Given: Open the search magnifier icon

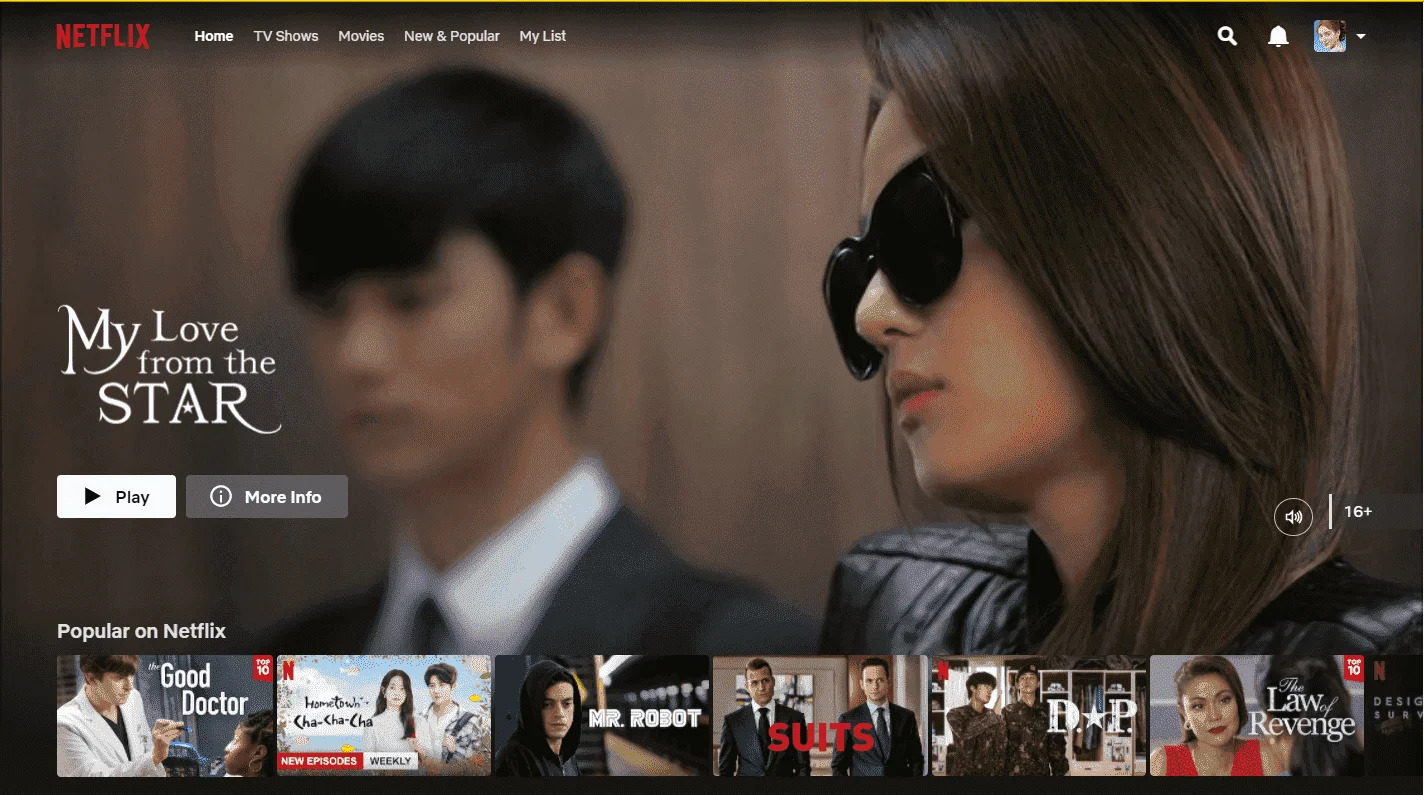Looking at the screenshot, I should 1227,36.
